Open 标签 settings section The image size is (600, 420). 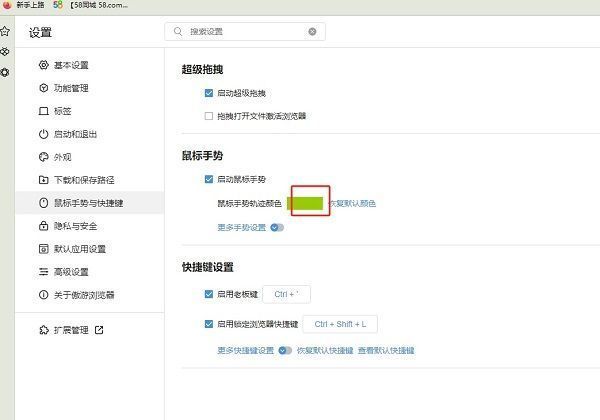(62, 111)
